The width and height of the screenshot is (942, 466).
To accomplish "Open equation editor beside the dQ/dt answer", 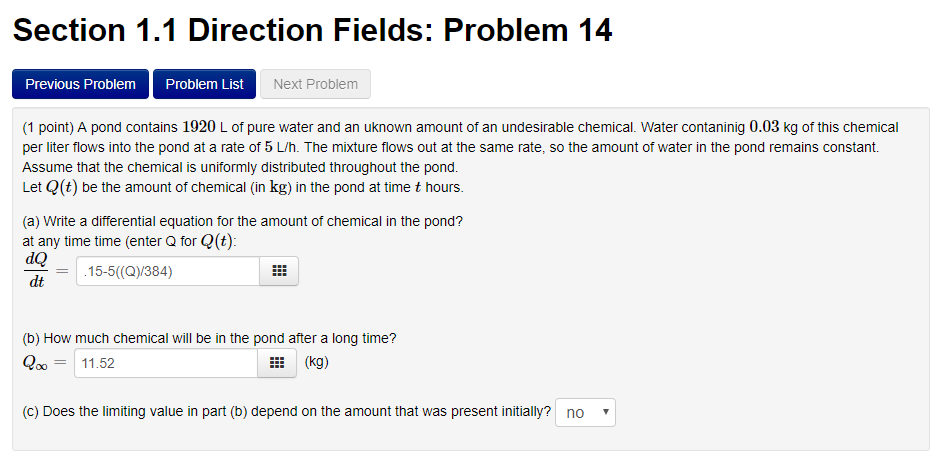I will pos(279,271).
